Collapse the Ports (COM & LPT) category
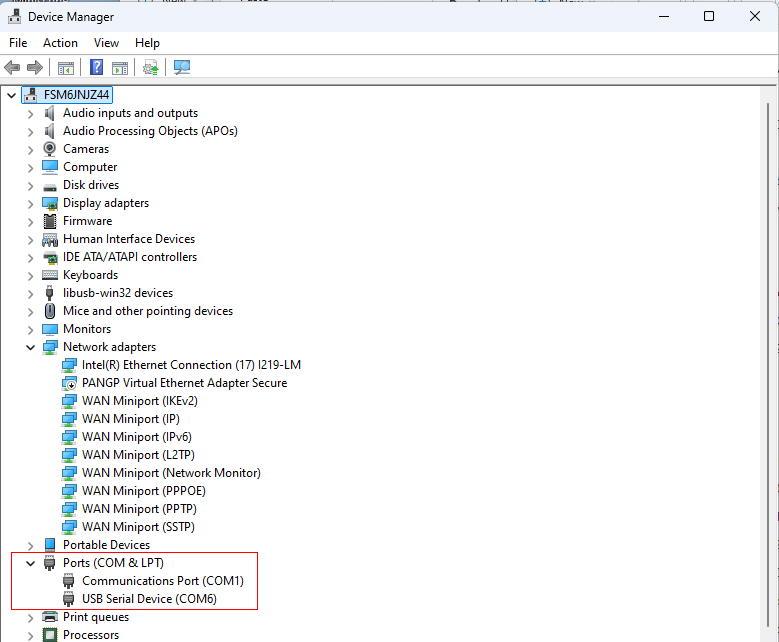 coord(30,563)
